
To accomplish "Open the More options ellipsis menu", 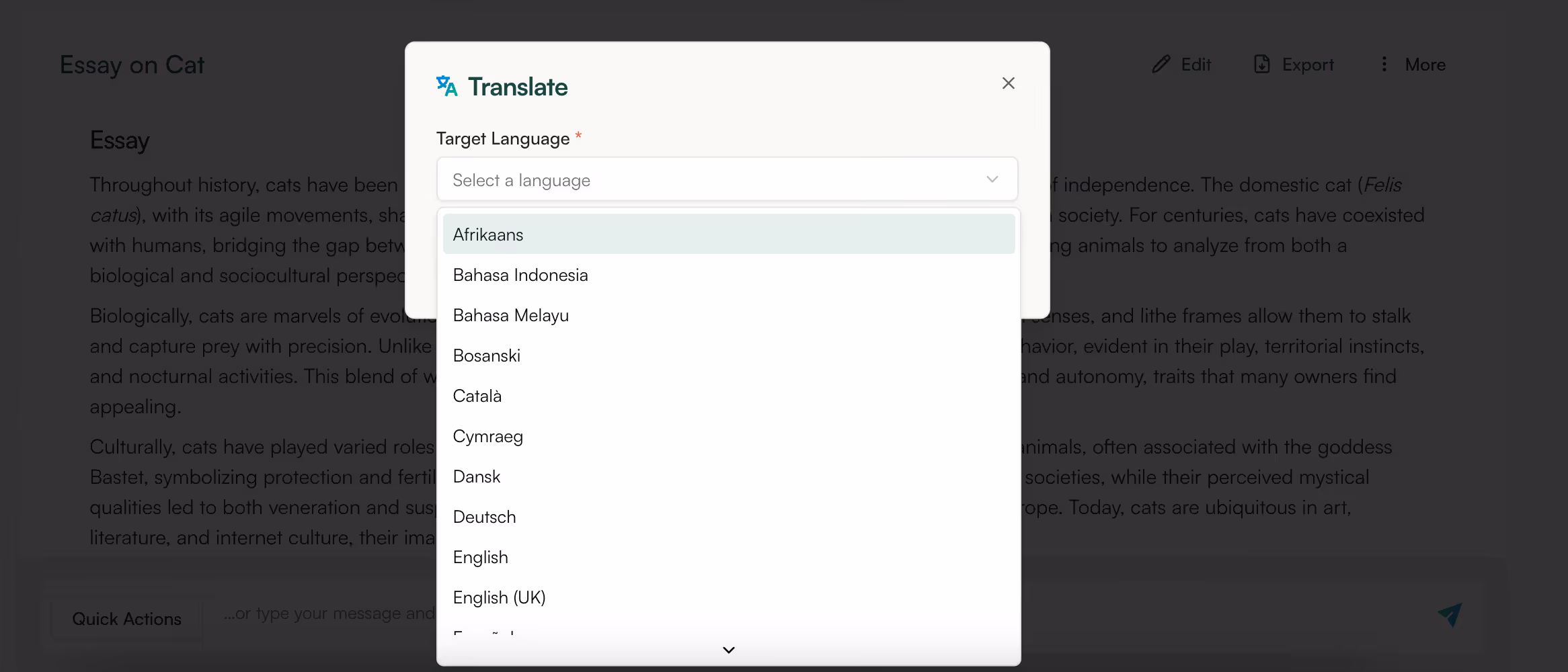I will pos(1384,64).
